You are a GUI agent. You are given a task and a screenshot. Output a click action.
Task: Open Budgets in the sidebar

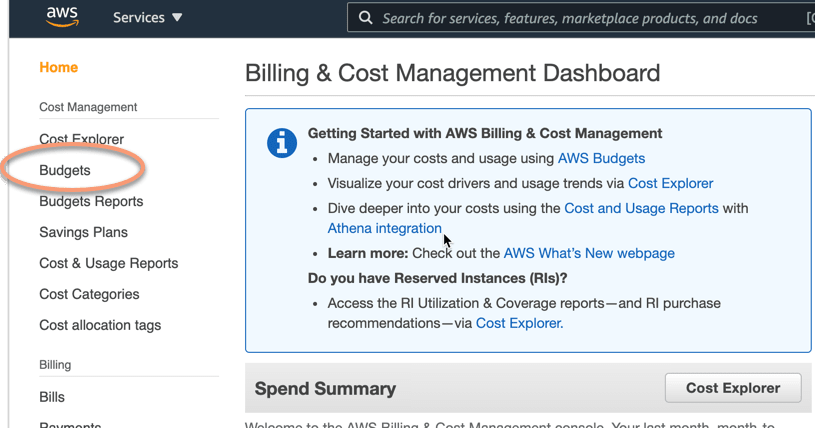(x=65, y=171)
